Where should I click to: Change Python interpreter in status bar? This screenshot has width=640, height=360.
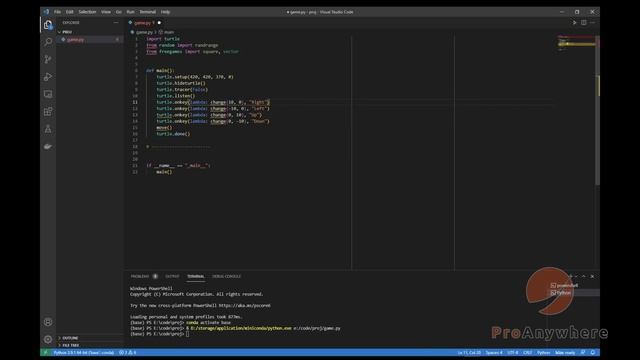click(x=84, y=353)
